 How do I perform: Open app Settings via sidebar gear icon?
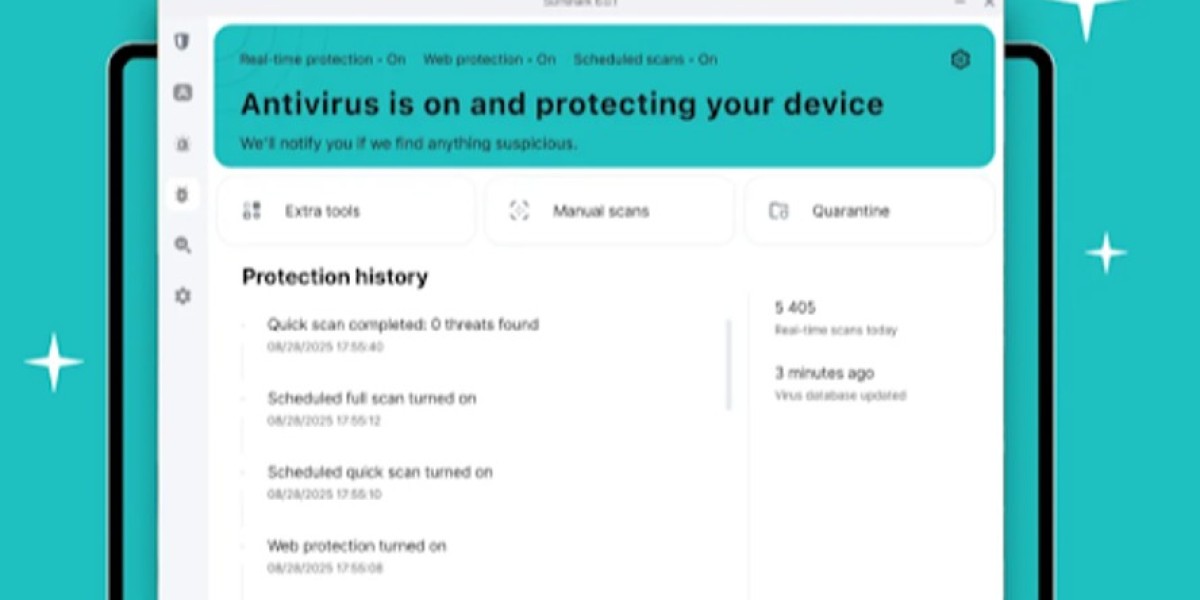tap(182, 296)
